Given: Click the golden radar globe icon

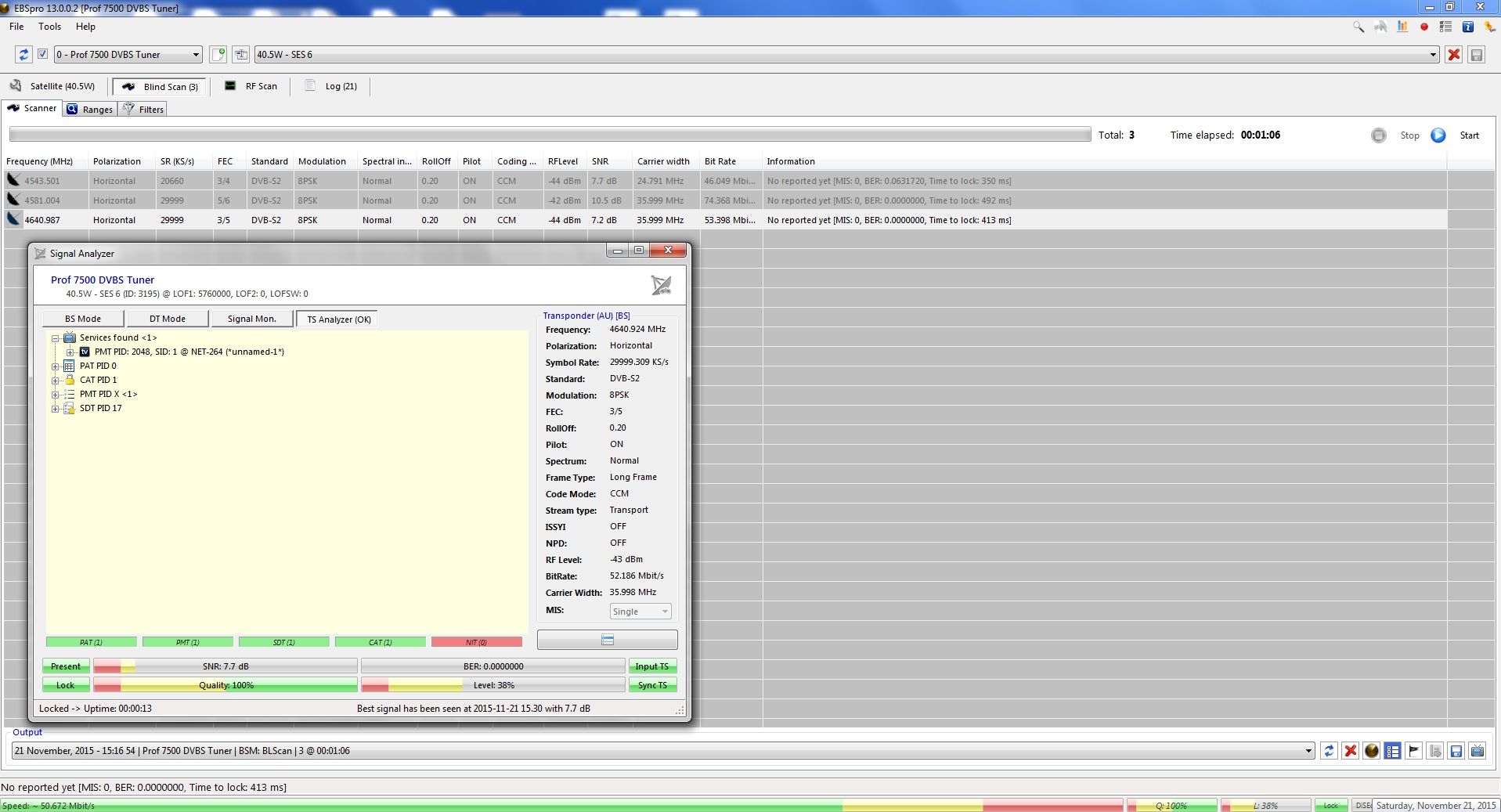Looking at the screenshot, I should [x=1371, y=751].
